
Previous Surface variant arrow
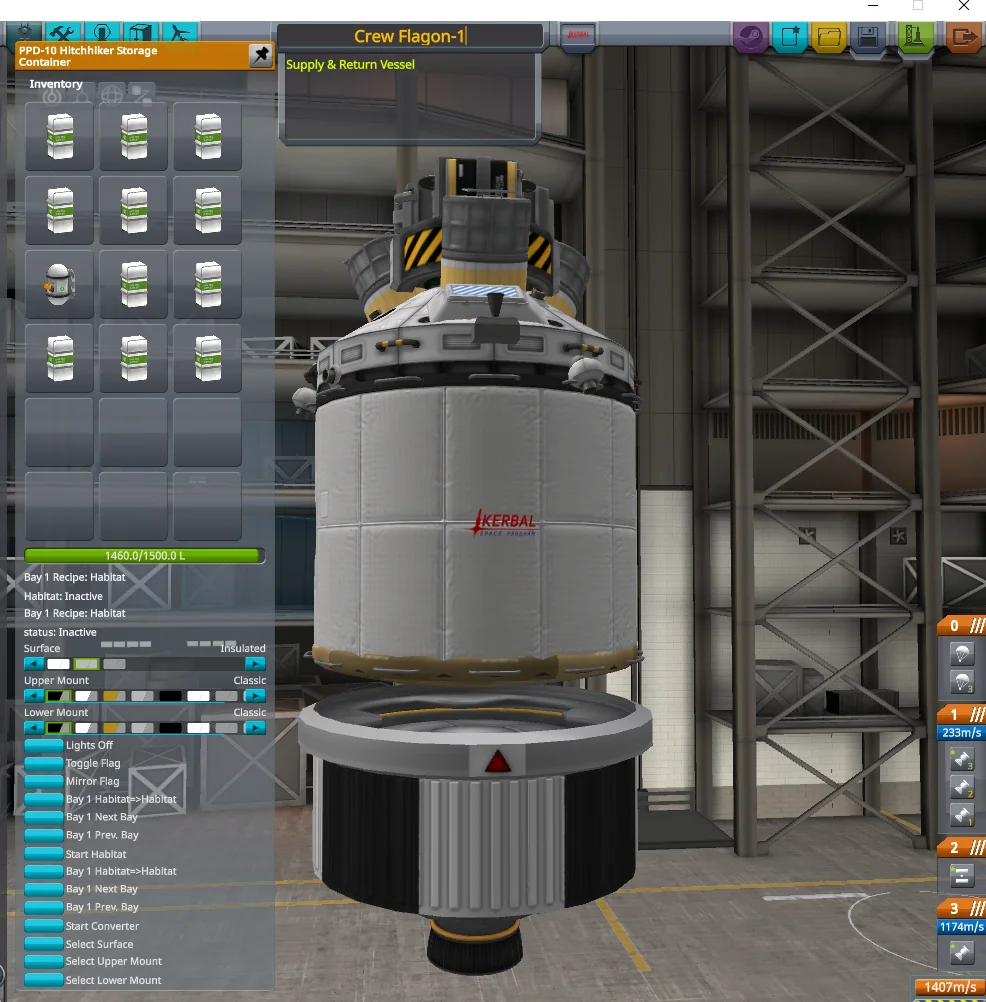(x=34, y=663)
